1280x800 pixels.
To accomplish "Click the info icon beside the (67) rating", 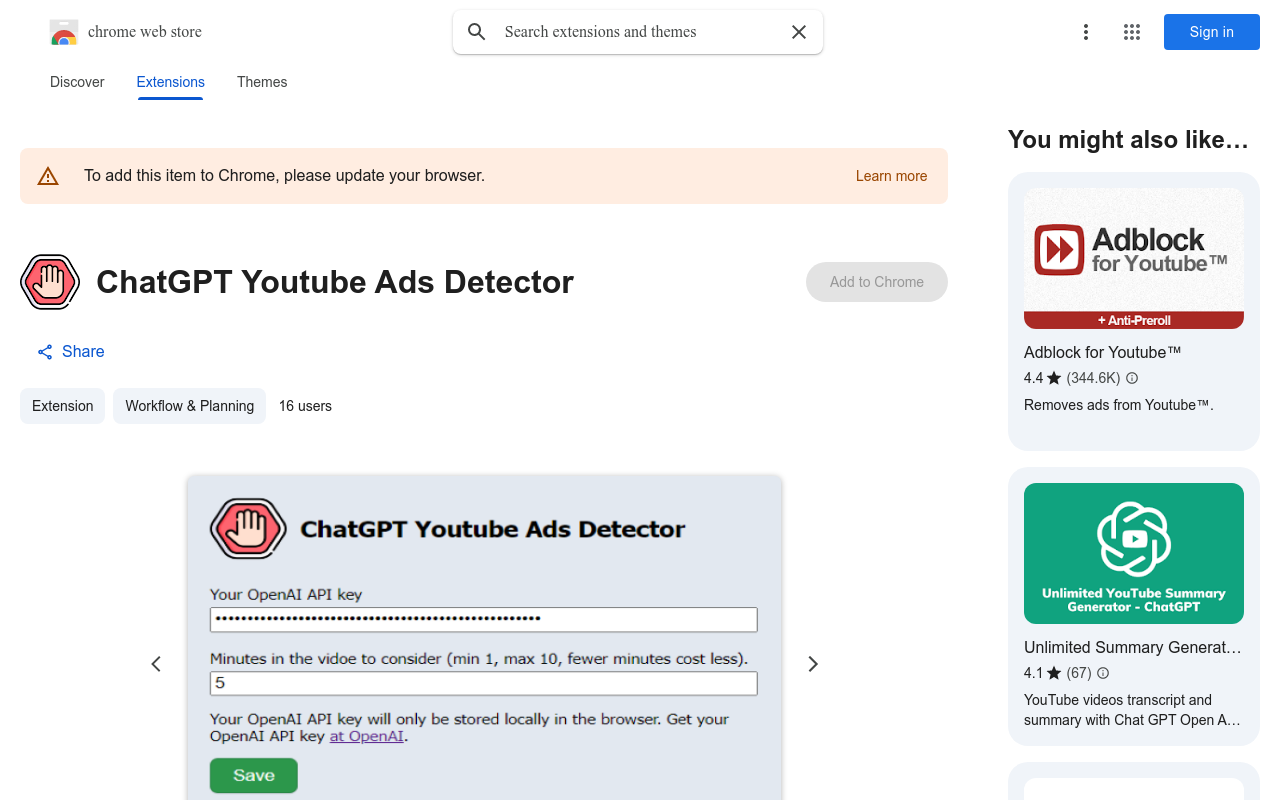I will [x=1103, y=673].
